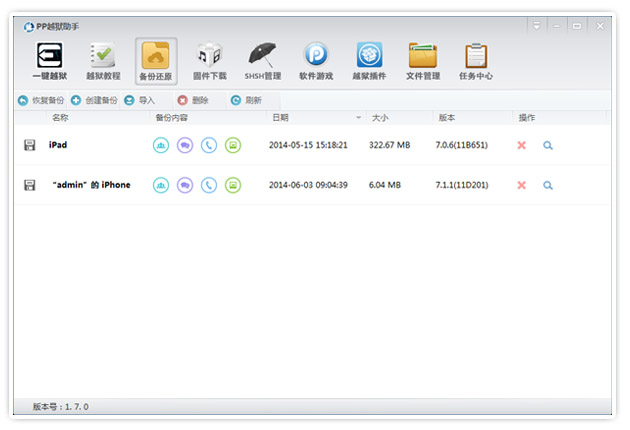Image resolution: width=630 pixels, height=430 pixels.
Task: Click photos icon in iPad row
Action: coord(233,145)
